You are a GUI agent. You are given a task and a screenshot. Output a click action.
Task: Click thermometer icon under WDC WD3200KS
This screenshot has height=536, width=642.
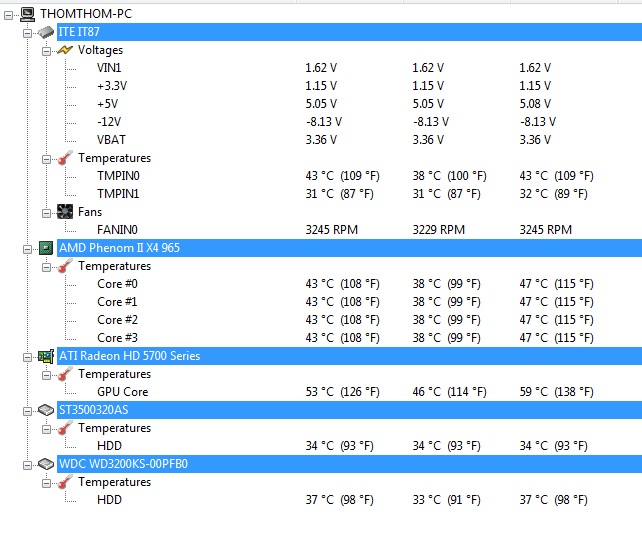[x=65, y=482]
